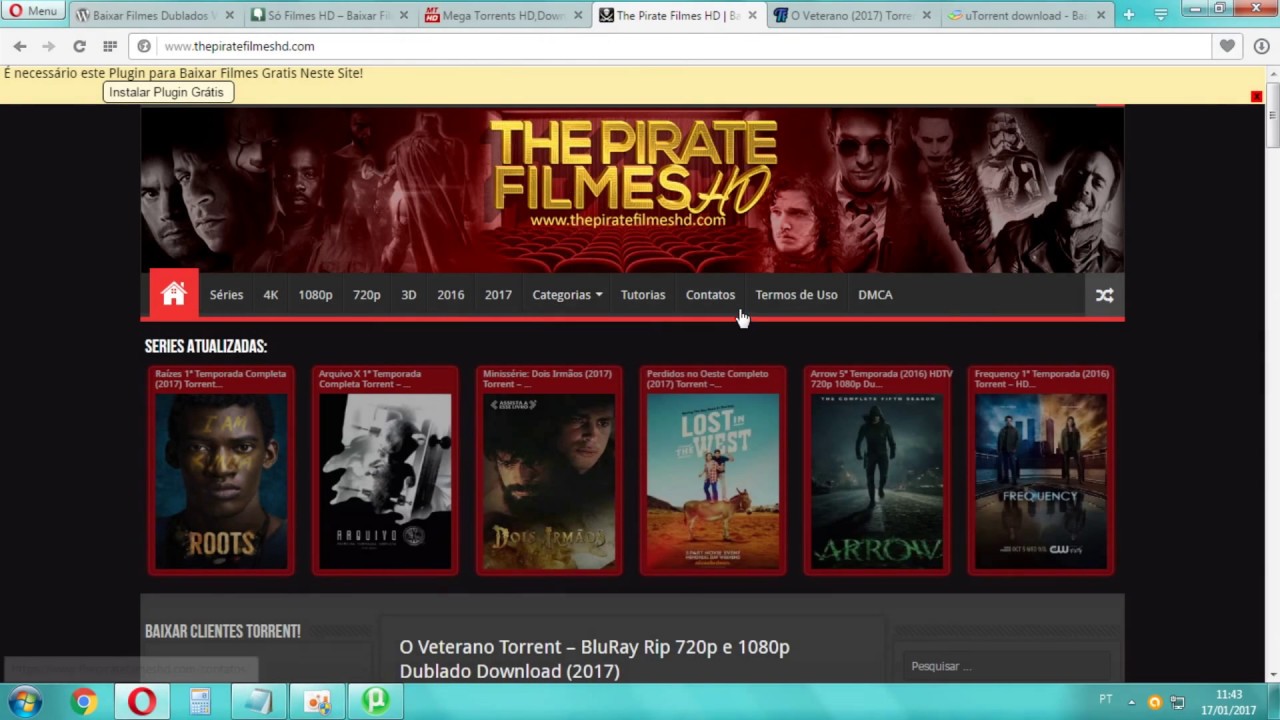Open the 720p menu item

tap(366, 295)
